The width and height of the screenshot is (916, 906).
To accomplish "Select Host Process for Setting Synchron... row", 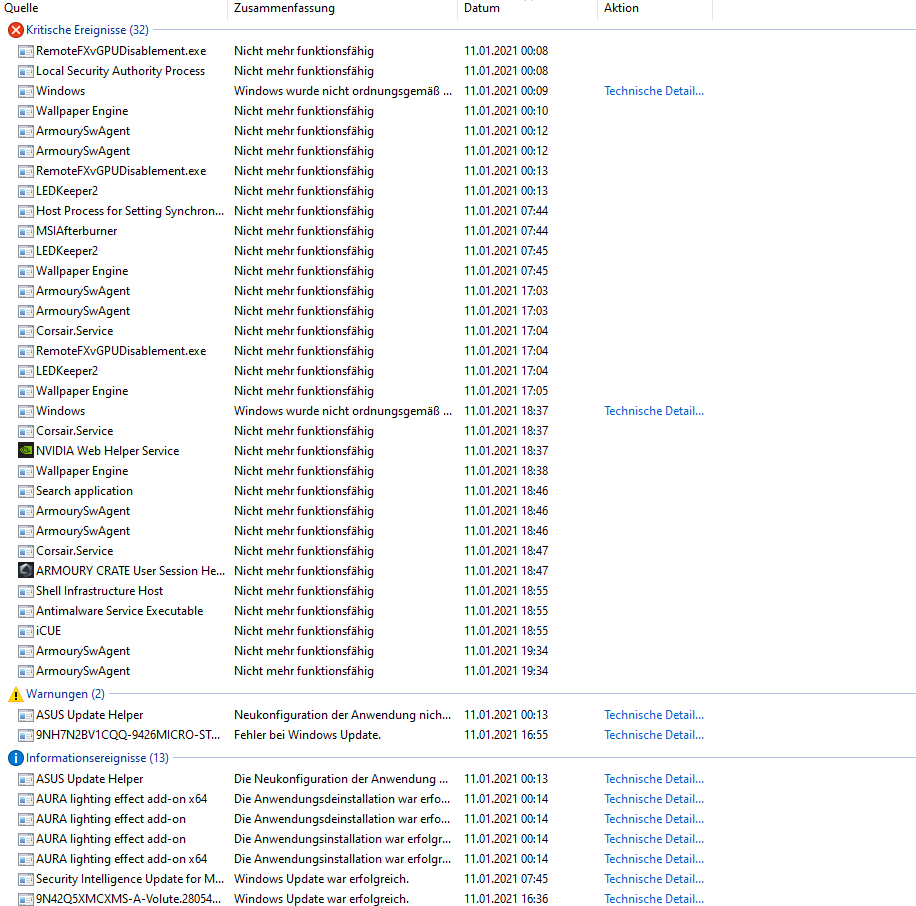I will pos(365,211).
